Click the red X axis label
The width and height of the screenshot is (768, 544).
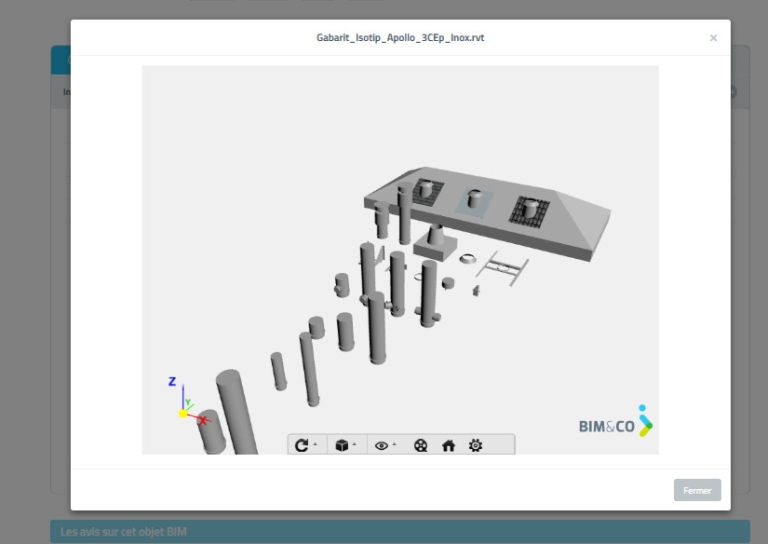point(203,420)
